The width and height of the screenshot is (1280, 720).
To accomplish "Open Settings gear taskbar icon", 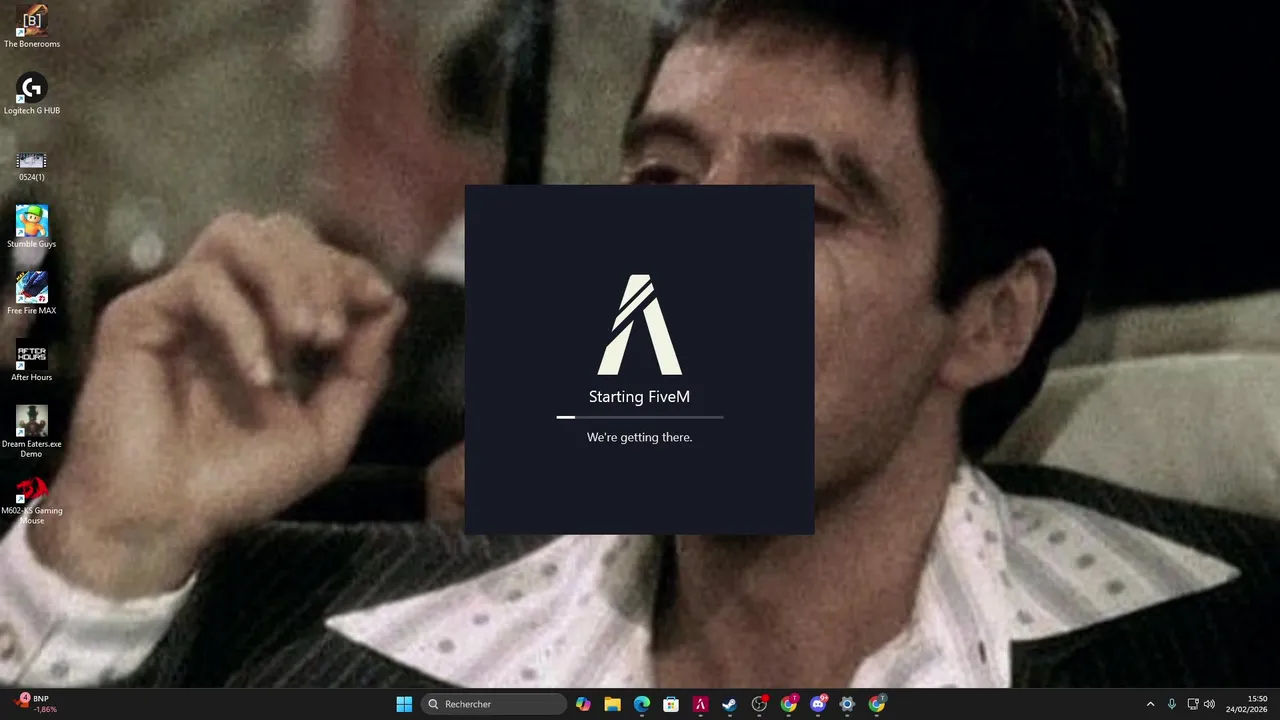I will (x=847, y=704).
